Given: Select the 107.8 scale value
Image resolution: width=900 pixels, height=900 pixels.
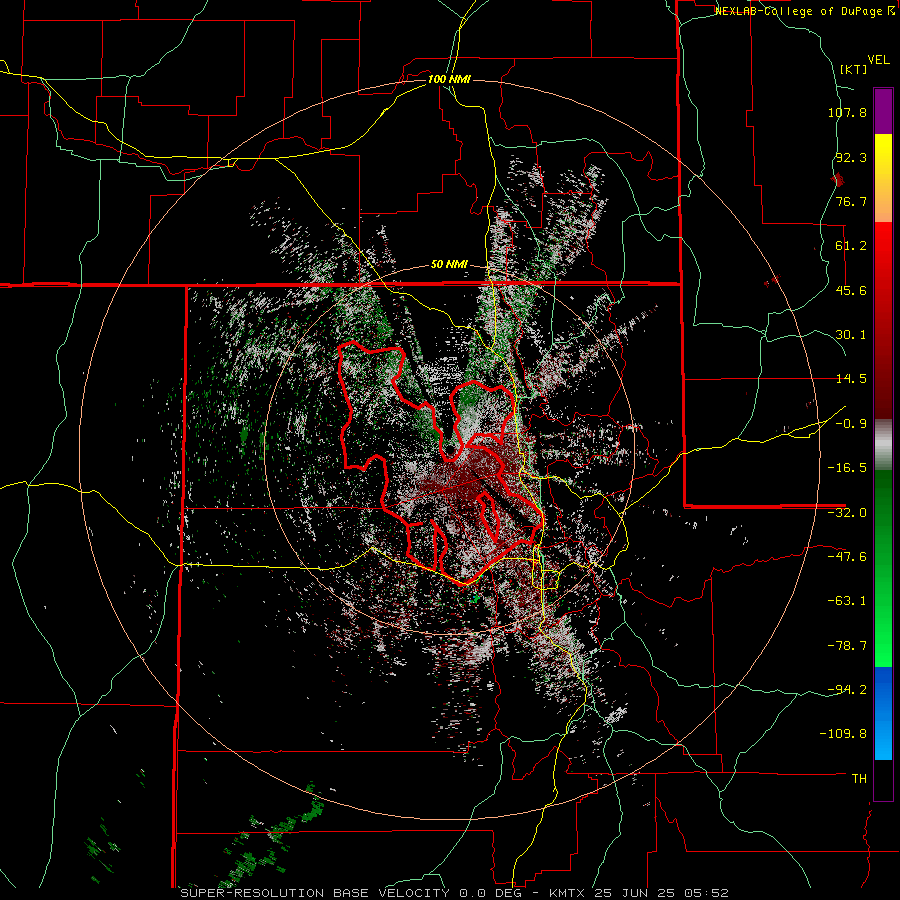Looking at the screenshot, I should pos(847,112).
